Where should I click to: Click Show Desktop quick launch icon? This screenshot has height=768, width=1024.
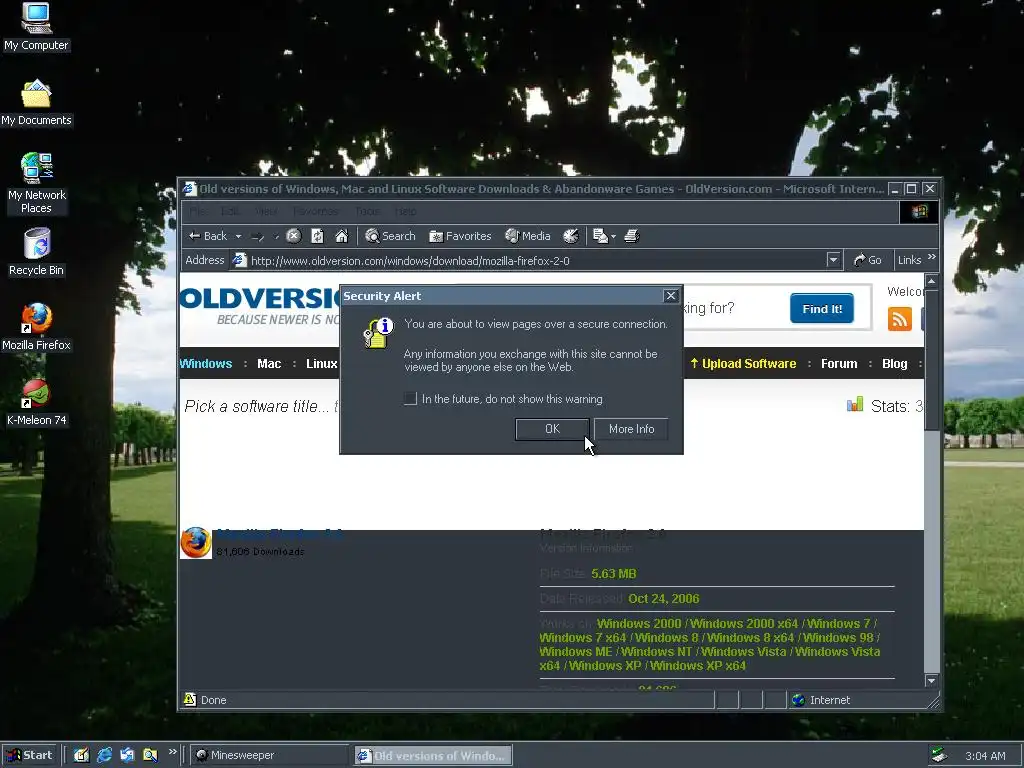point(81,755)
